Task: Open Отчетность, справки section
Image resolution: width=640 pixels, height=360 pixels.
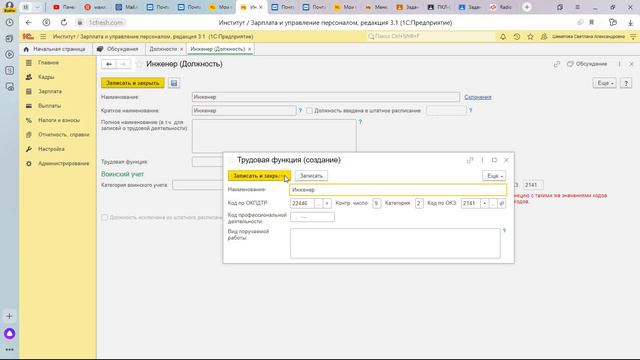Action: point(63,135)
